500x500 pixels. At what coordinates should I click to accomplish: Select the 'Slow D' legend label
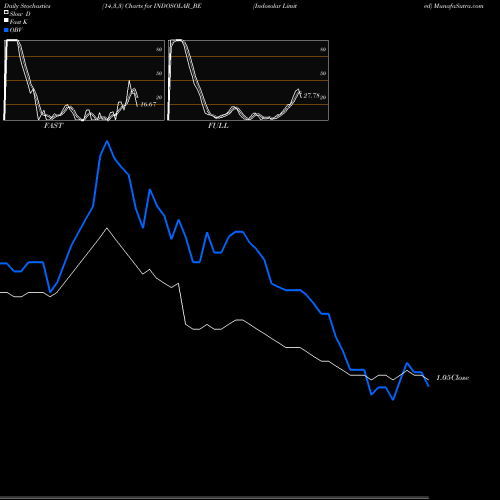(20, 14)
